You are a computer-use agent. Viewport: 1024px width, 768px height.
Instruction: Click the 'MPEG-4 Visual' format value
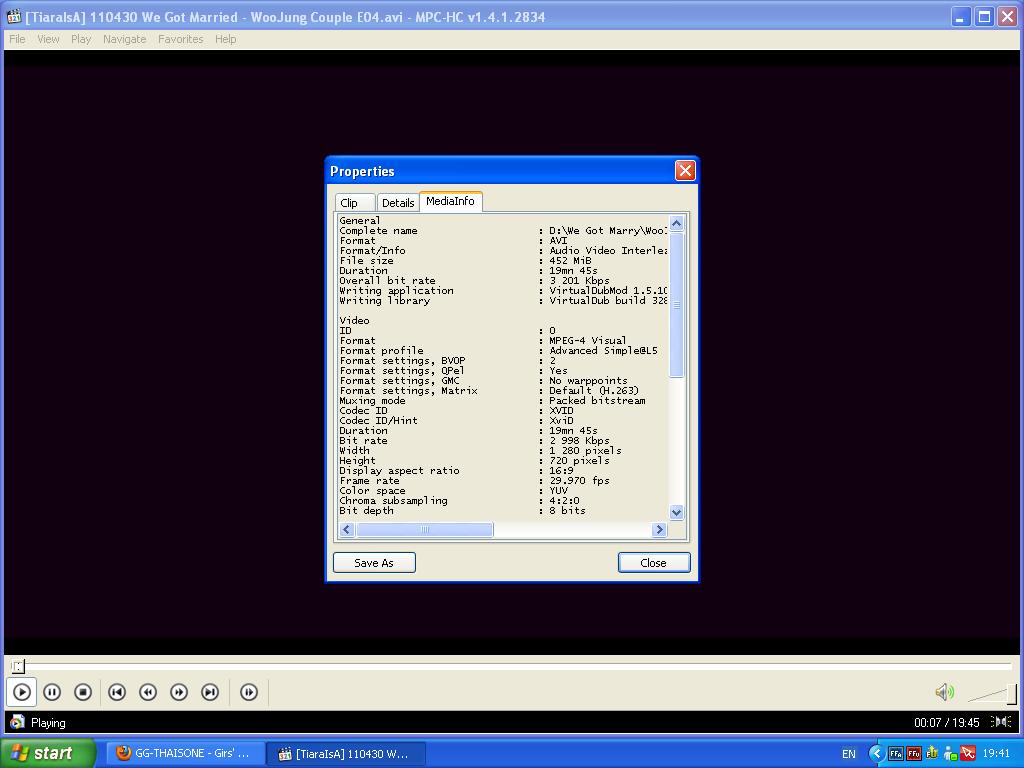pos(588,341)
